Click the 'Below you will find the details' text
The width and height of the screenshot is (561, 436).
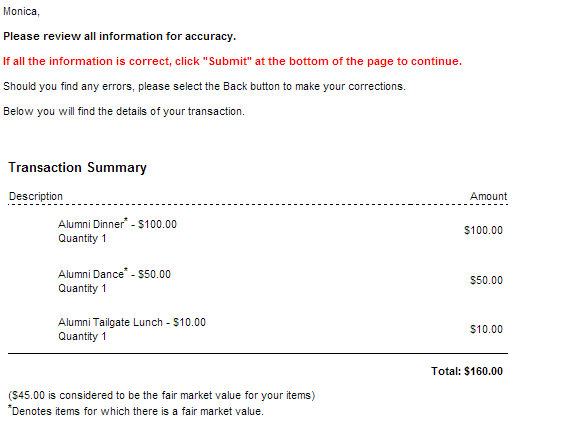[124, 112]
